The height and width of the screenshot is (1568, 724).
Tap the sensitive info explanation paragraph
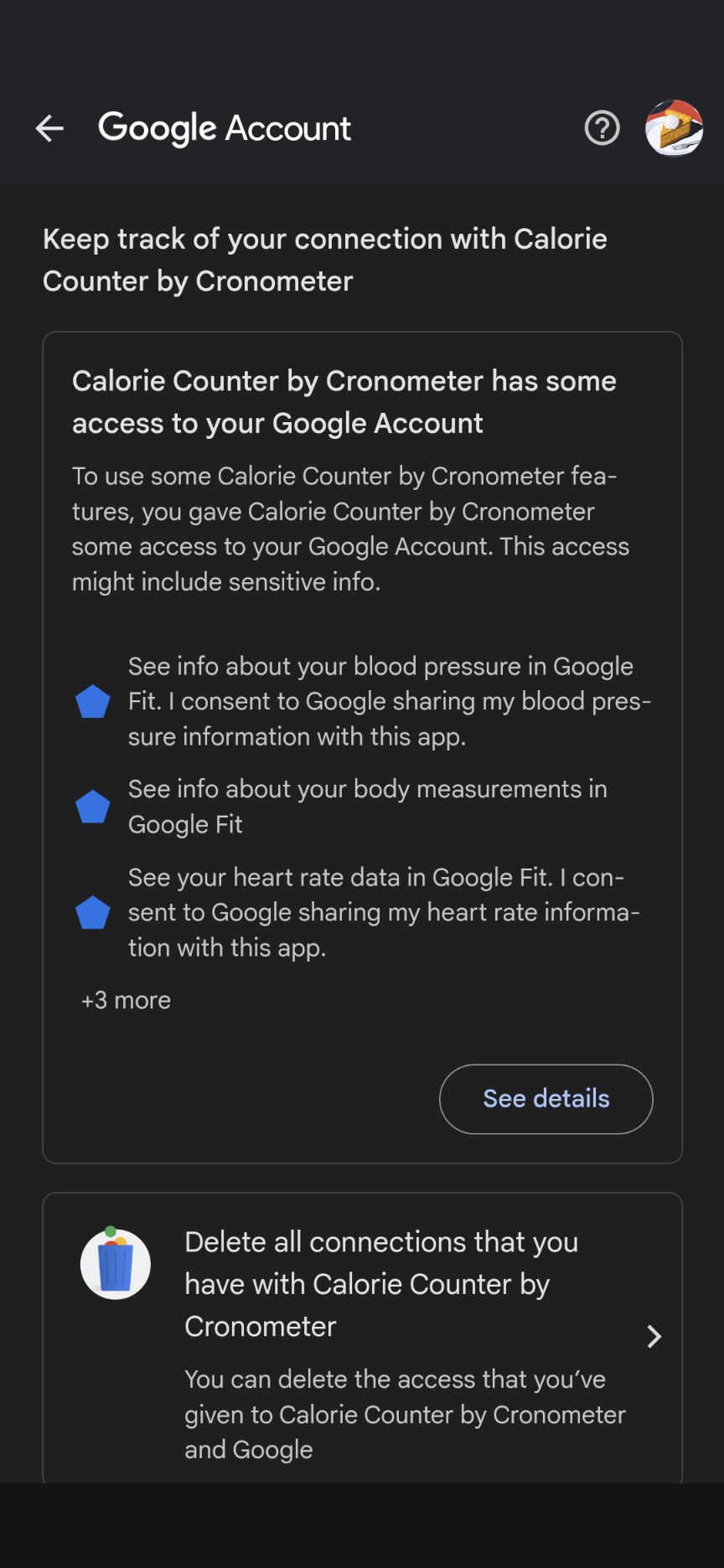(x=350, y=529)
